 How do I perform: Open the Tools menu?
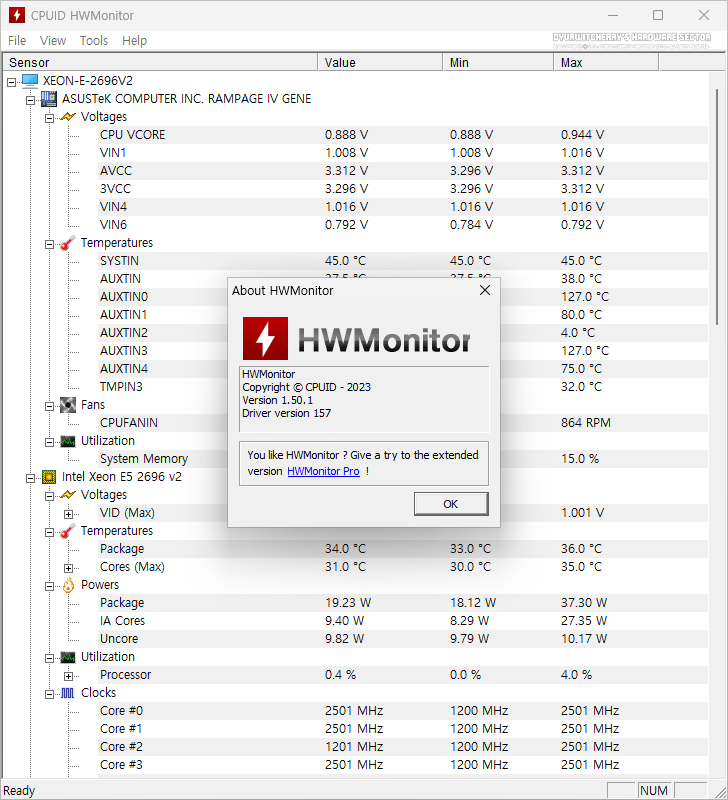[94, 40]
